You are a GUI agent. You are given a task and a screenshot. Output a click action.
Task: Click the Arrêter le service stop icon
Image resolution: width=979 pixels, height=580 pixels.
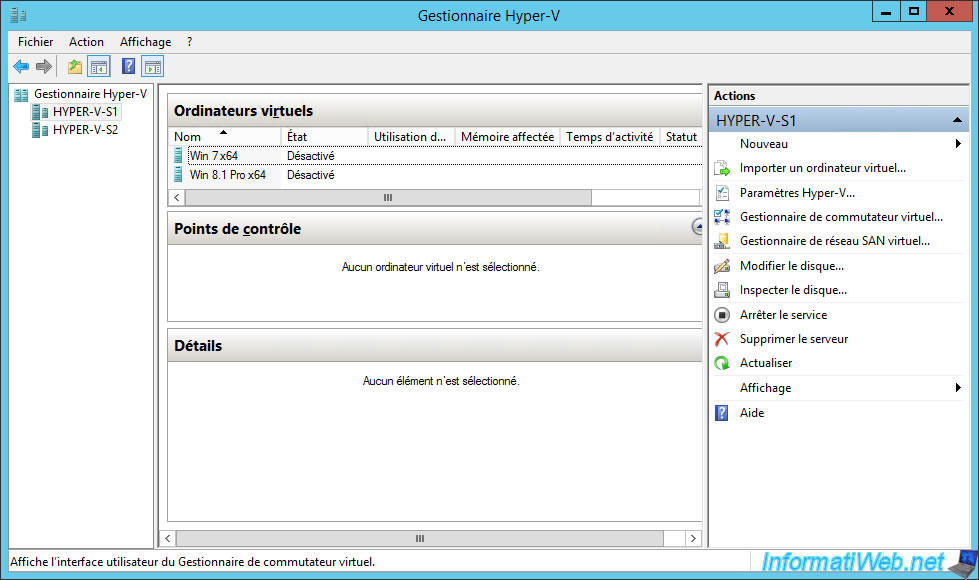click(722, 315)
